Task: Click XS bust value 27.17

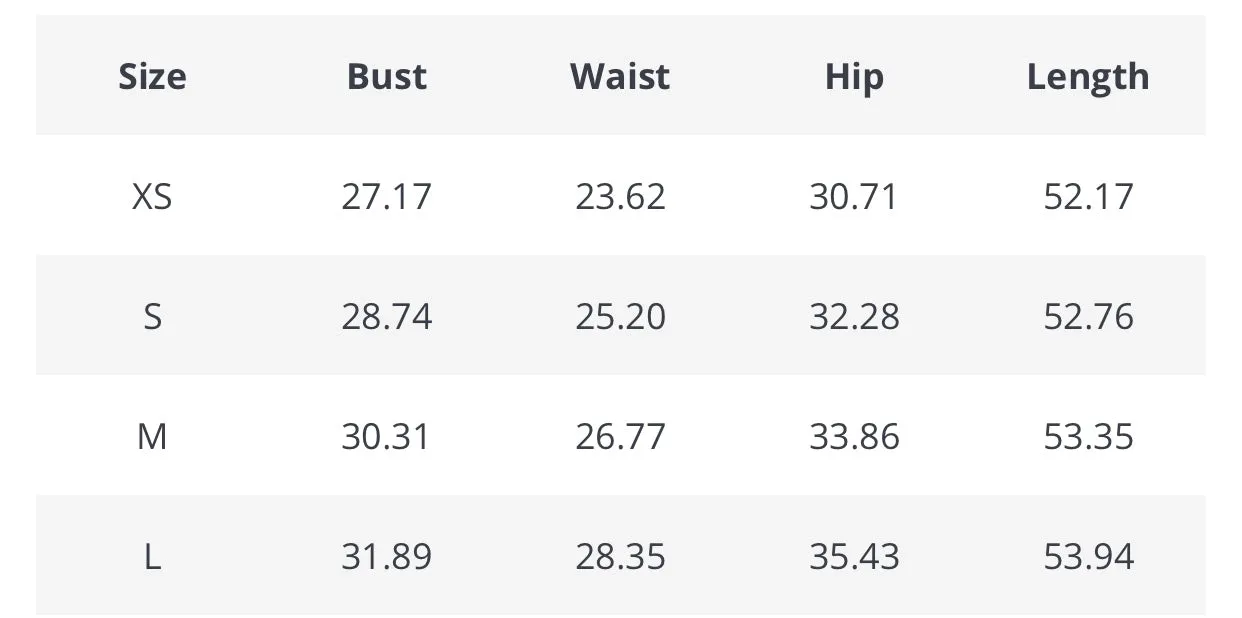Action: coord(387,196)
